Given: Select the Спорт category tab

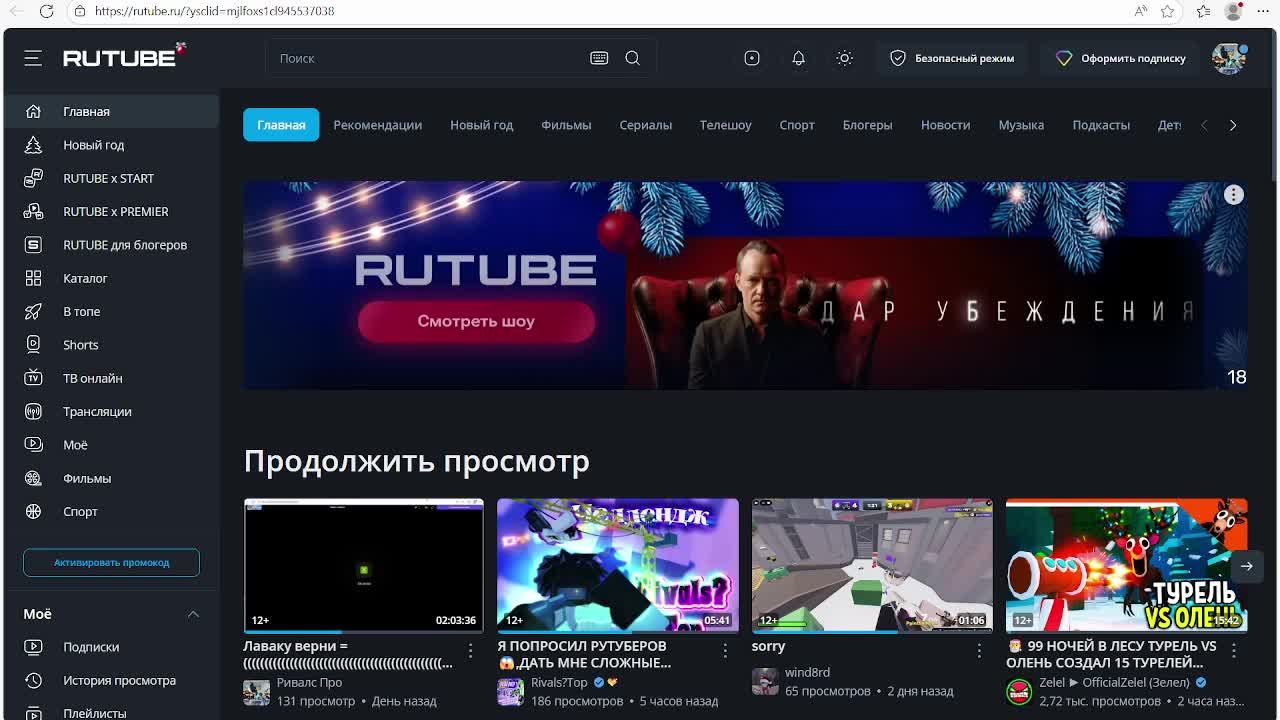Looking at the screenshot, I should [797, 125].
